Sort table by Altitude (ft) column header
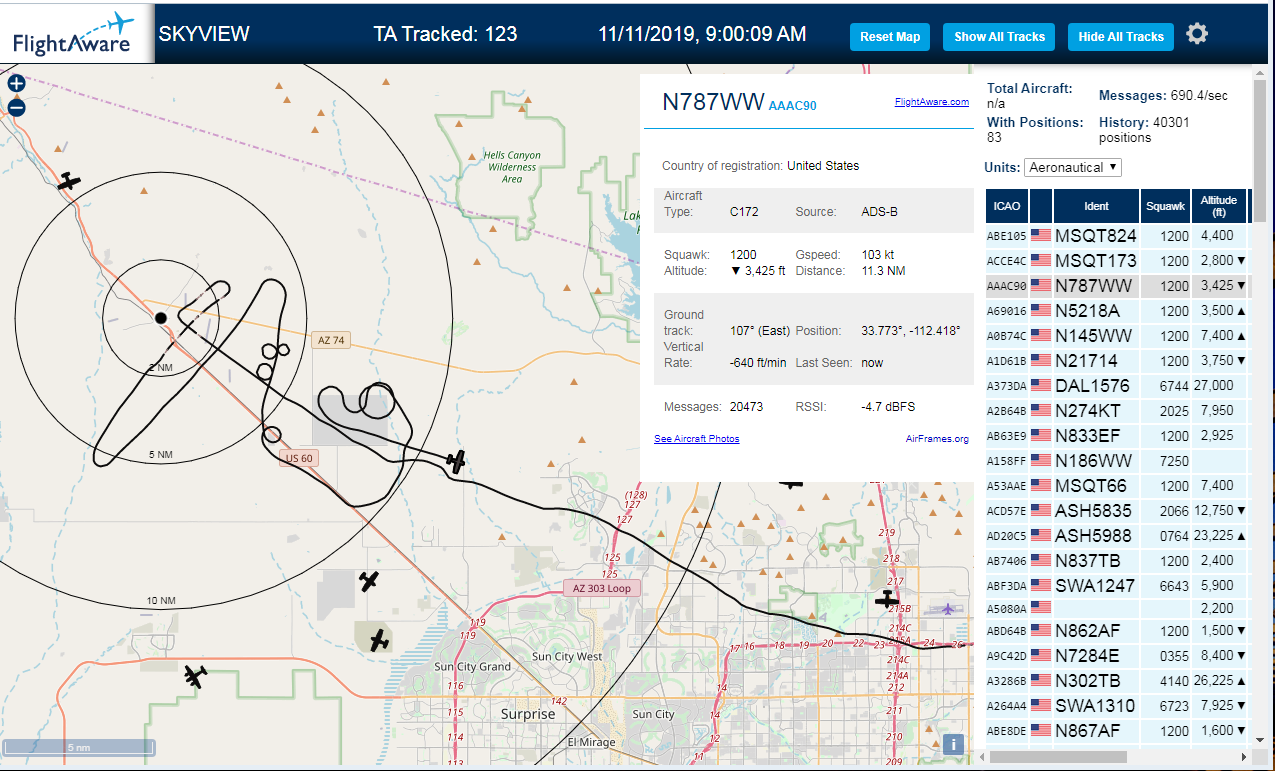The height and width of the screenshot is (771, 1275). (1219, 206)
